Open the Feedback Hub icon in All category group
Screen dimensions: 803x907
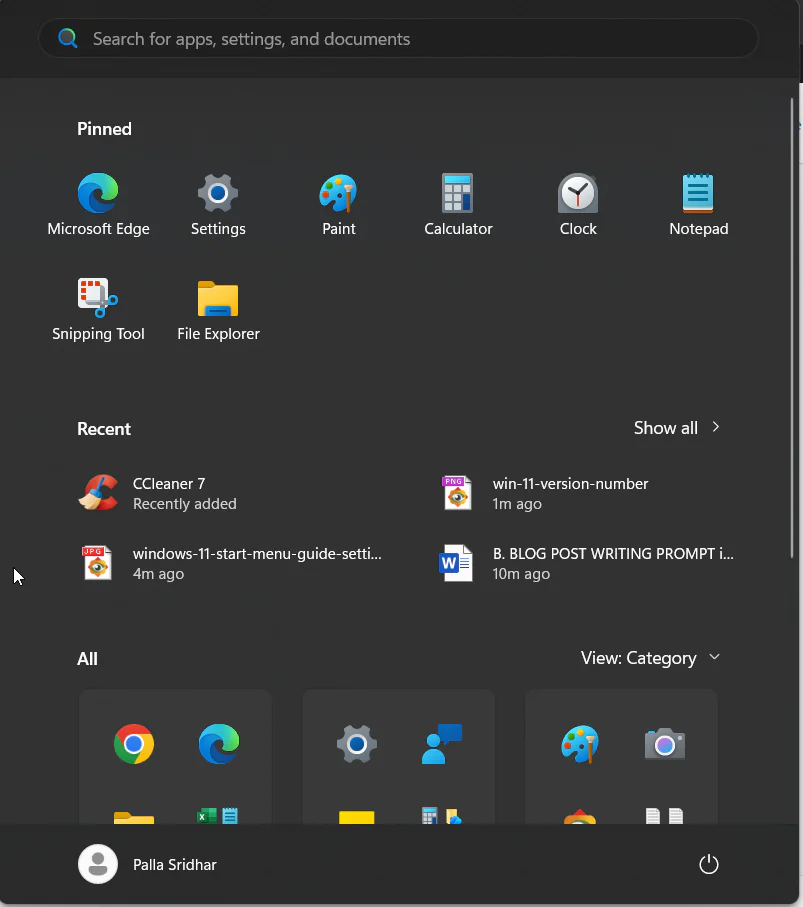pos(442,744)
